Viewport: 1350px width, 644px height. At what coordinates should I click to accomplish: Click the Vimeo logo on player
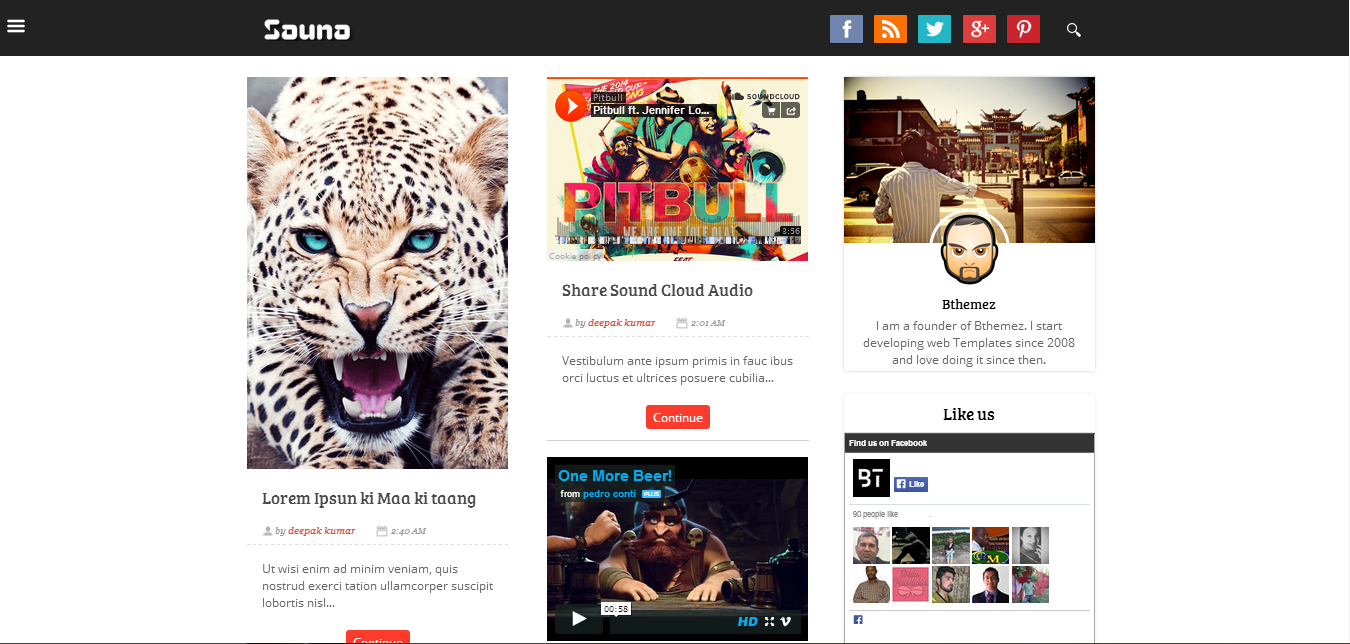(786, 621)
